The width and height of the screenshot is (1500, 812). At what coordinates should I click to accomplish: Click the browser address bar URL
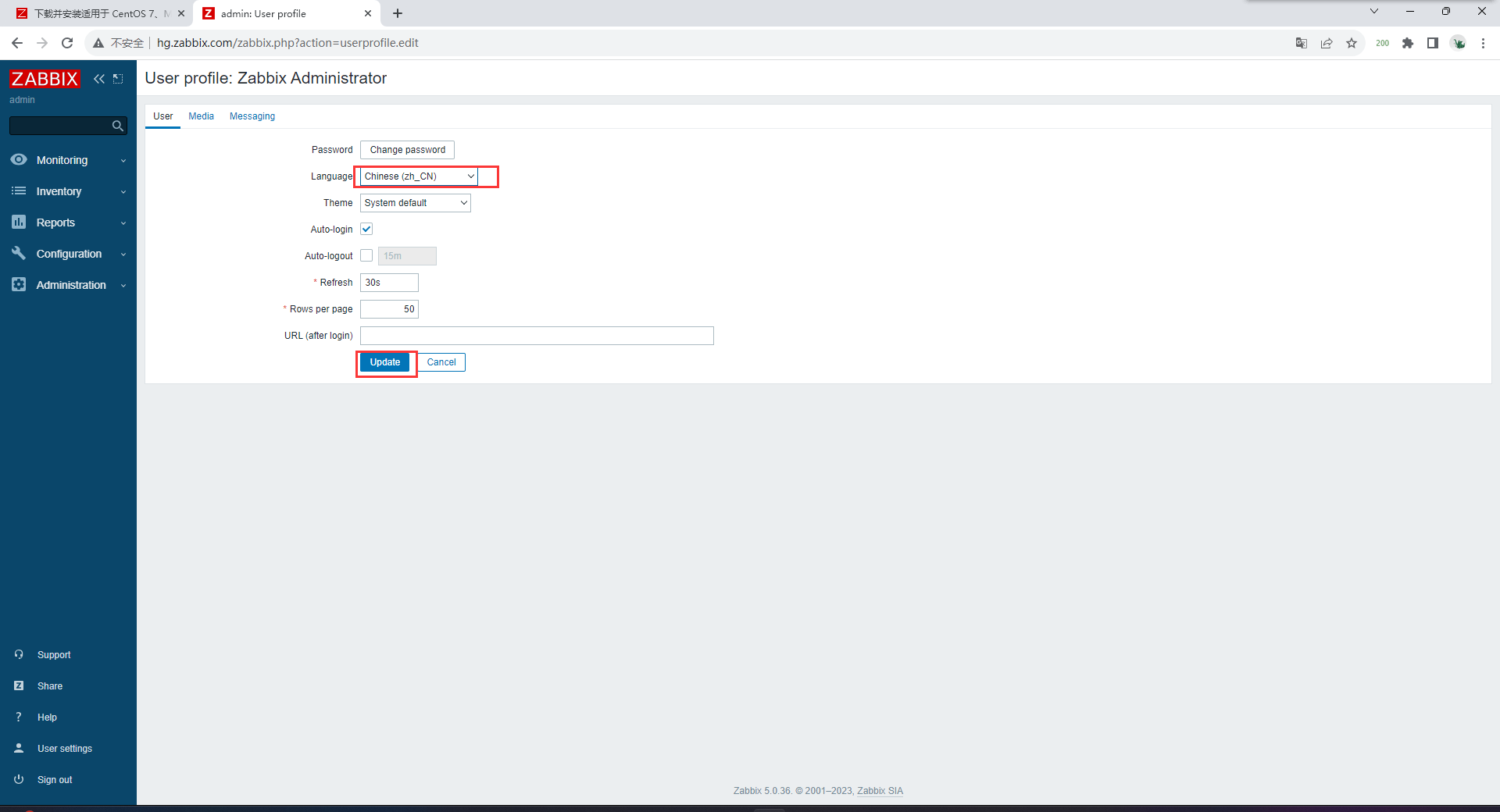point(287,43)
